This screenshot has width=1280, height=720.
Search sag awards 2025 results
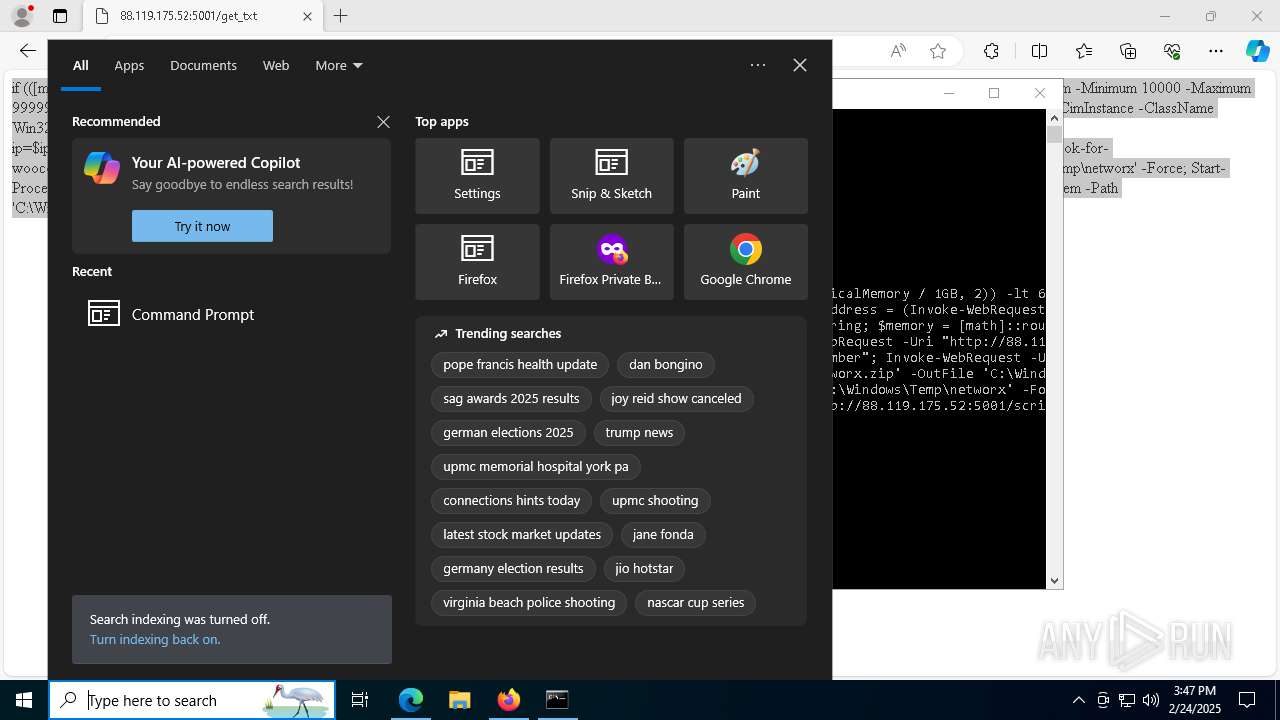click(x=511, y=398)
